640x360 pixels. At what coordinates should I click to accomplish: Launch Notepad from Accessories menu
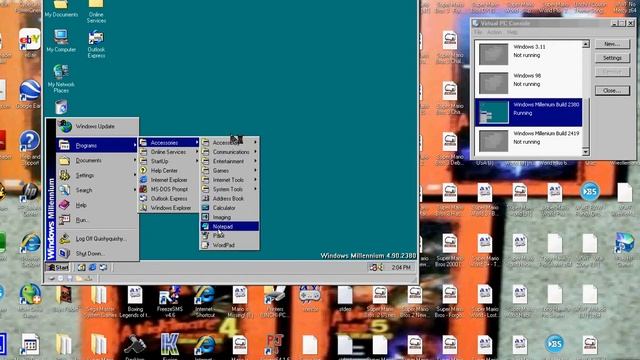tap(229, 227)
